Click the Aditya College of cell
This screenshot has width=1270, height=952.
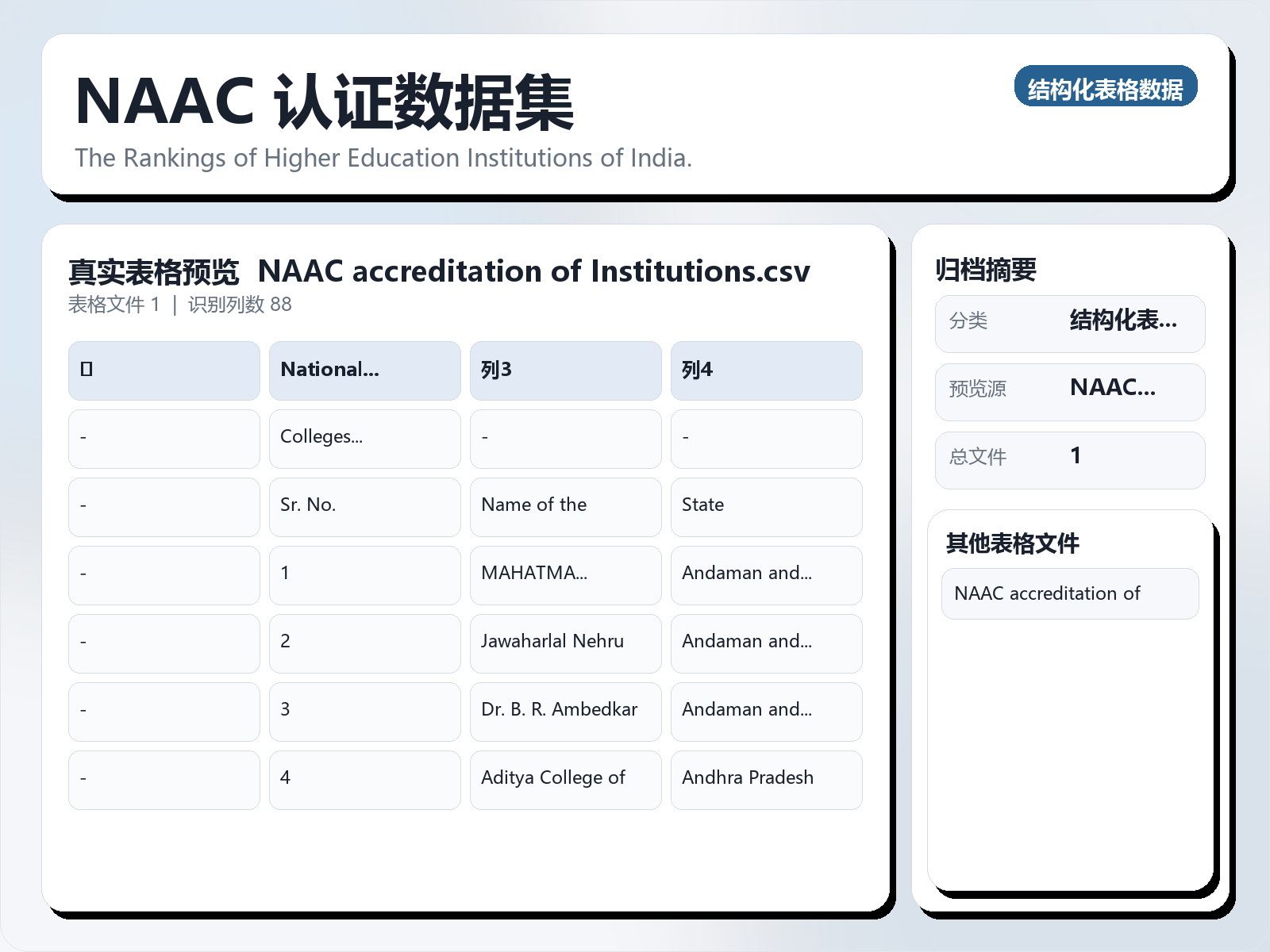click(565, 780)
